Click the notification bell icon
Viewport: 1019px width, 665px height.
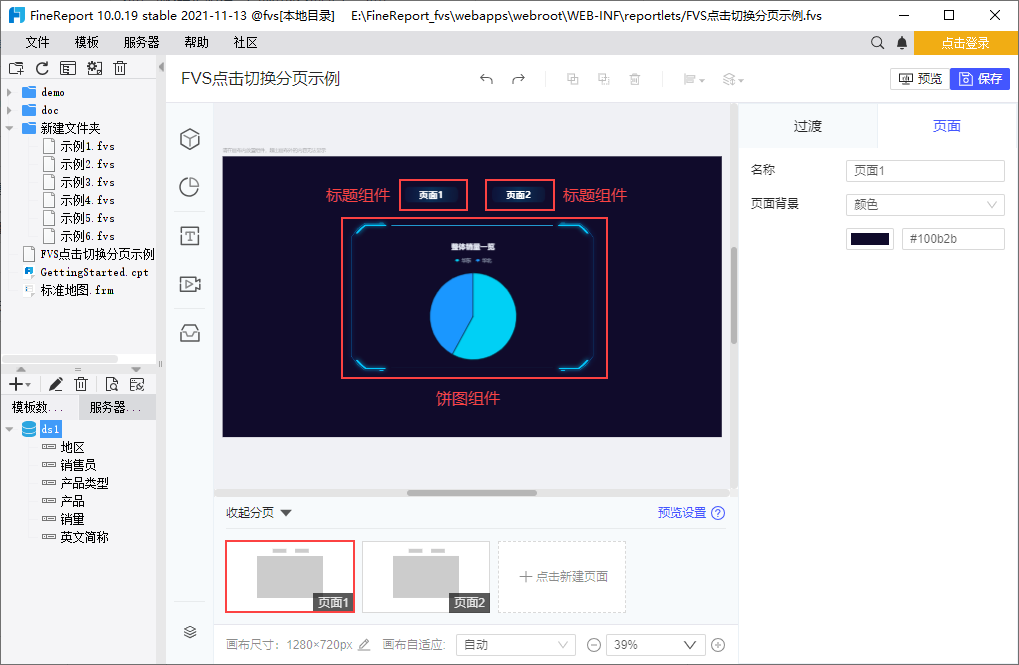(x=902, y=43)
